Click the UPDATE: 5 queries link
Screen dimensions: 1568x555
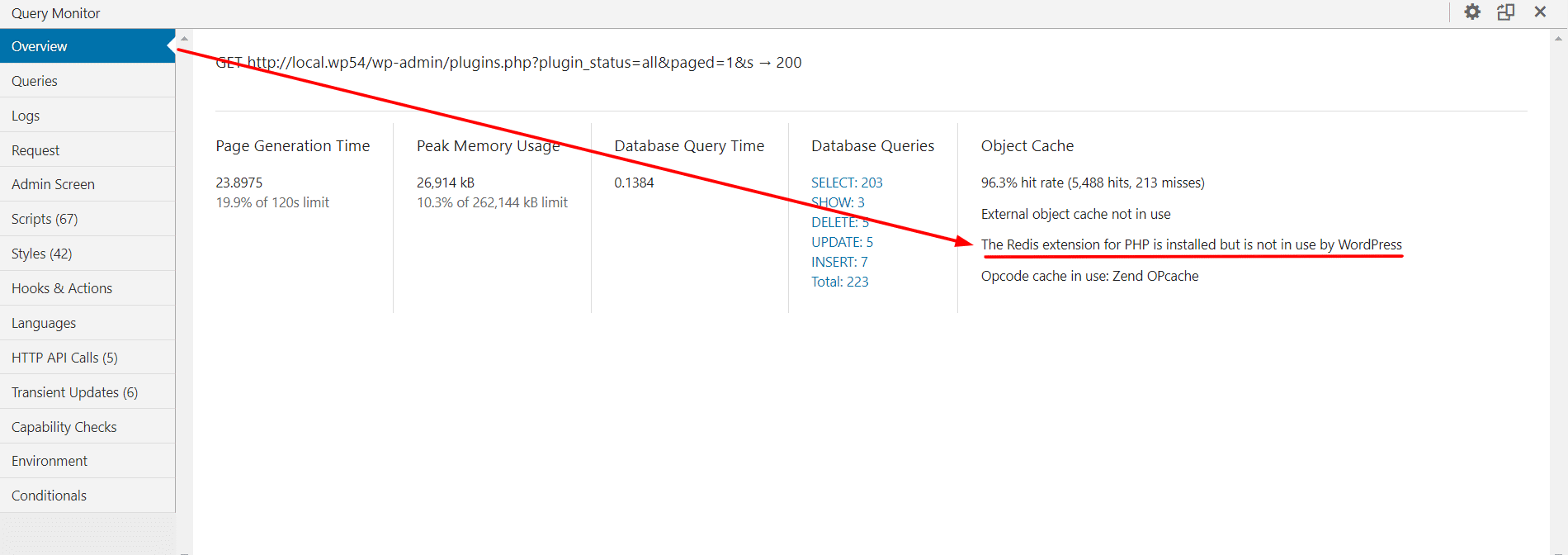pyautogui.click(x=842, y=242)
